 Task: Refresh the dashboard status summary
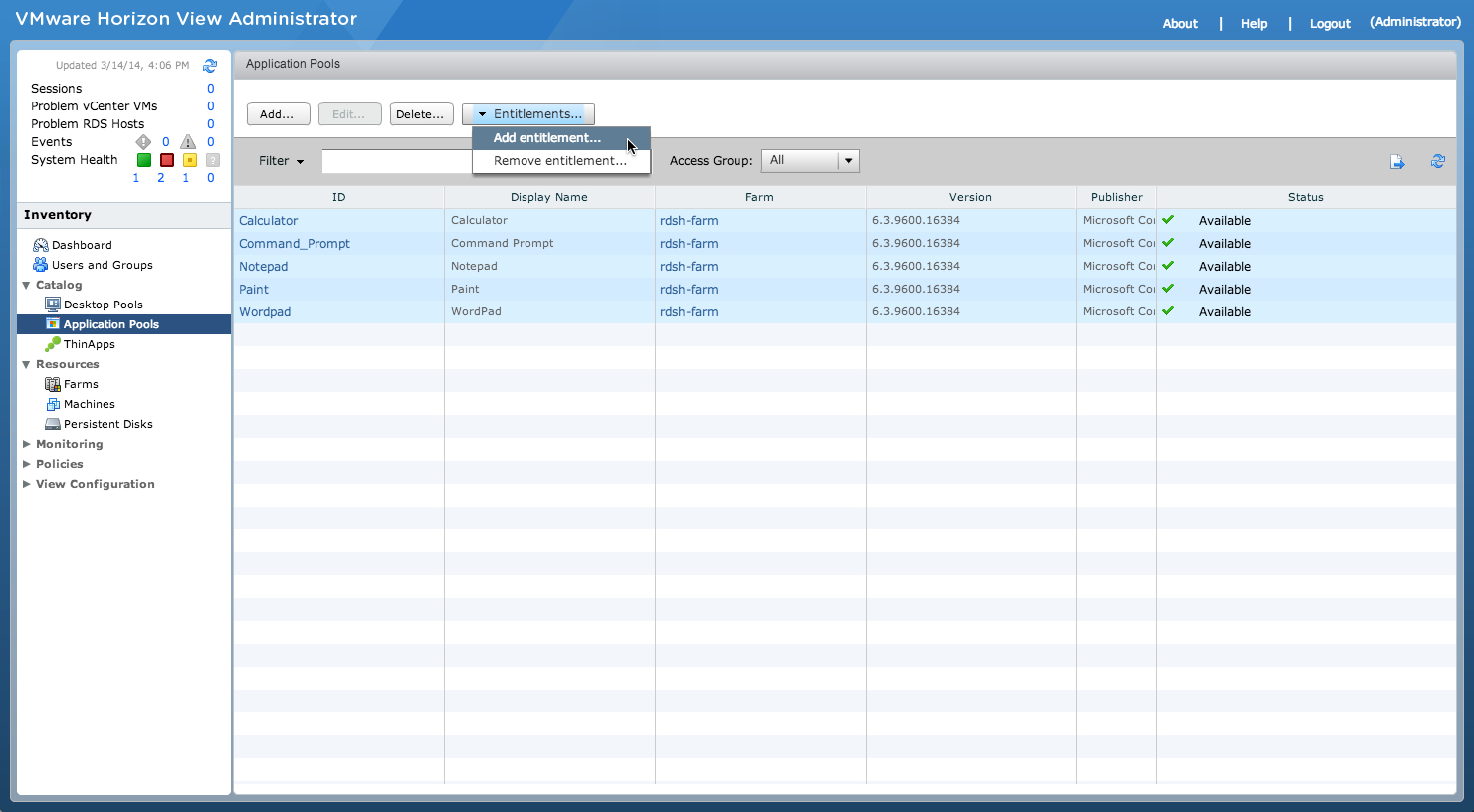click(x=210, y=65)
